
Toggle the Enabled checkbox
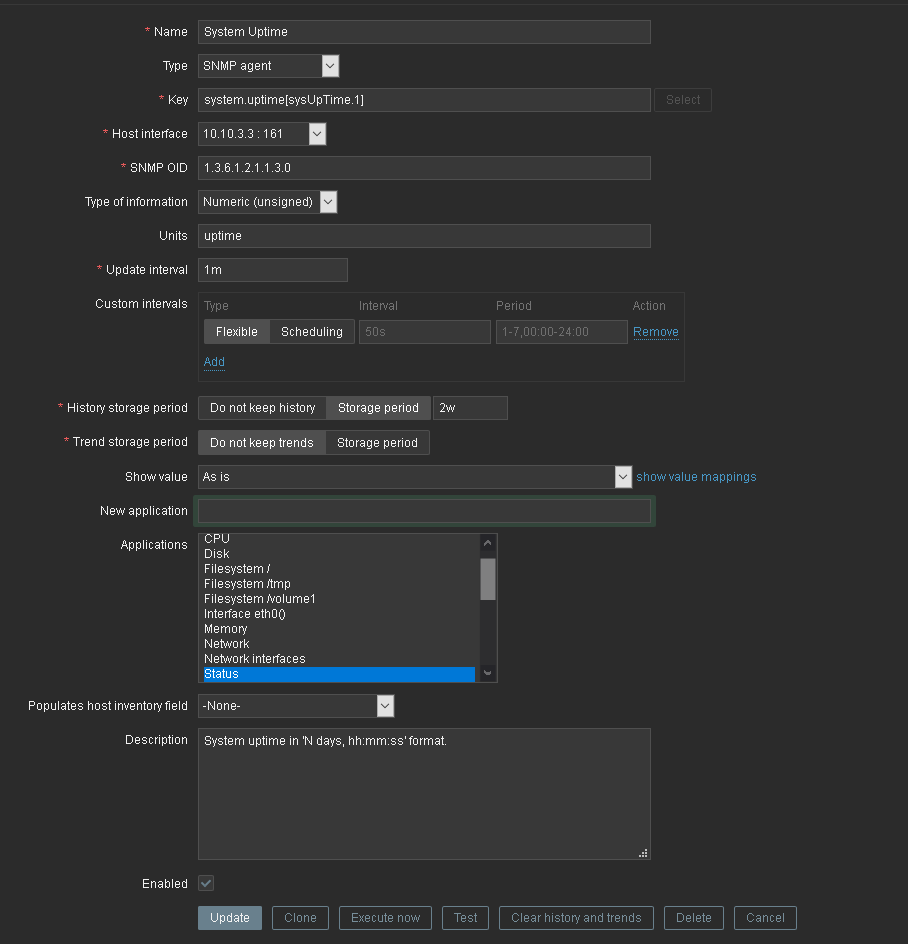[206, 883]
